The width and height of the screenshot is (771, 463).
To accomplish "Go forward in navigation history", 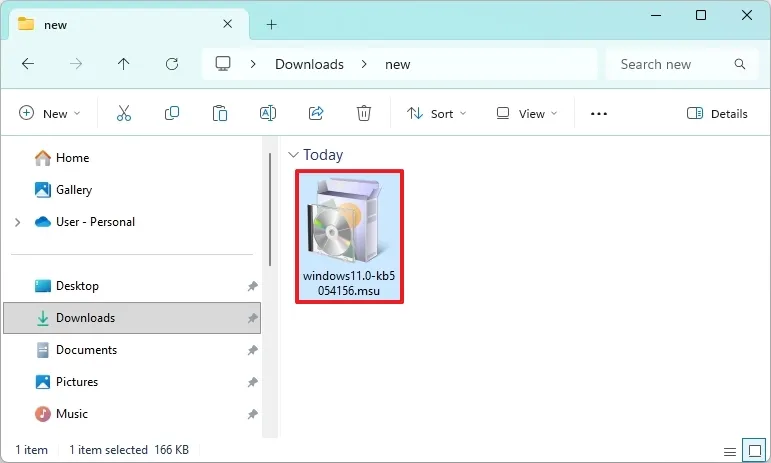I will tap(76, 64).
